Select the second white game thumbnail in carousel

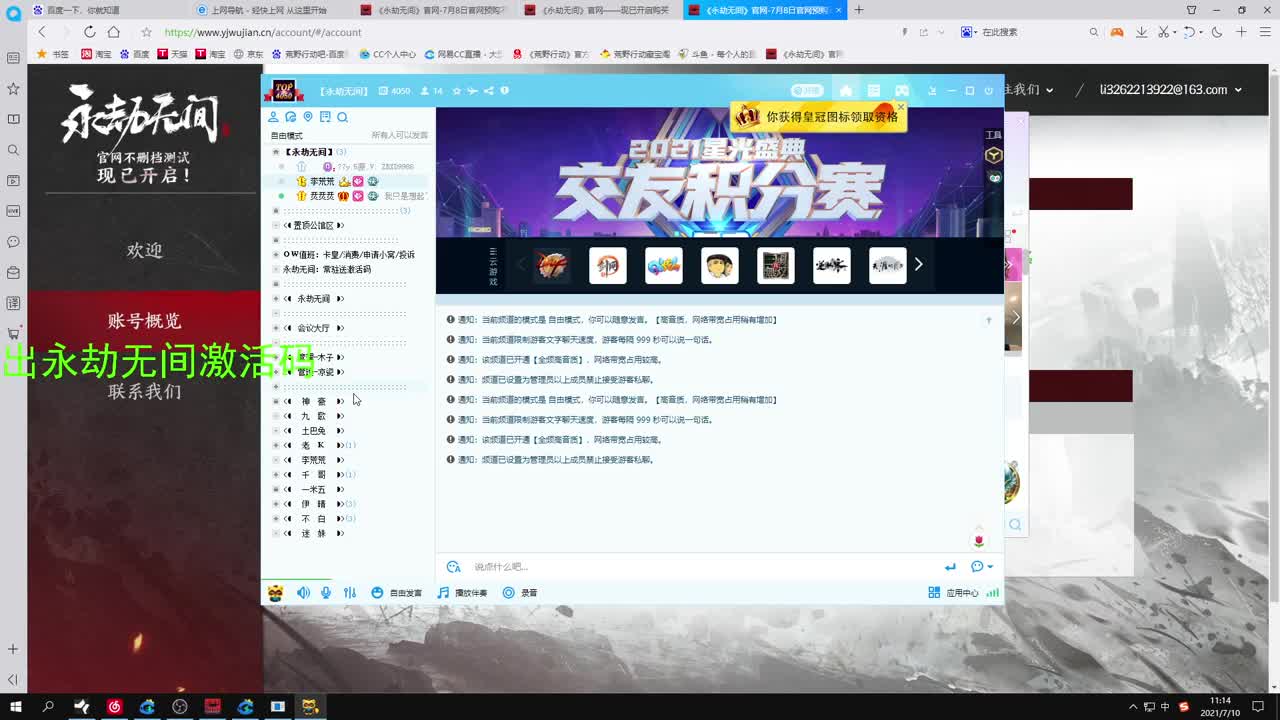click(608, 265)
